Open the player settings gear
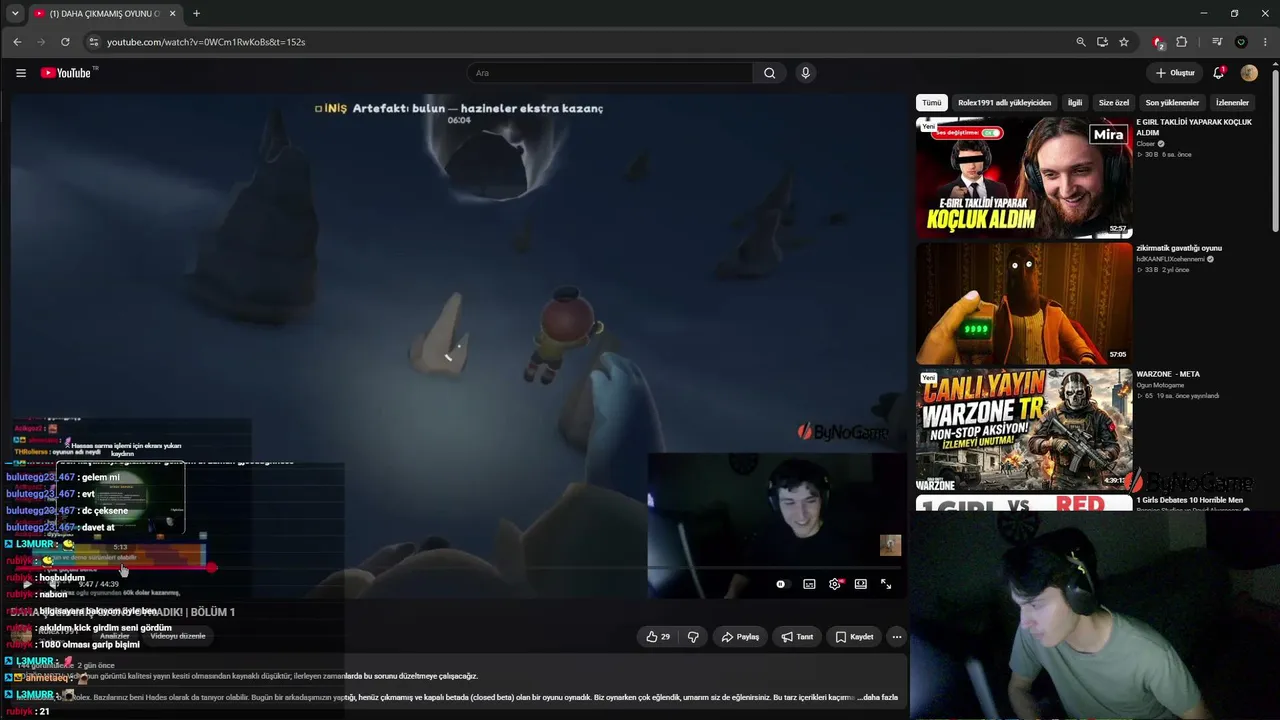The width and height of the screenshot is (1280, 720). pyautogui.click(x=835, y=584)
